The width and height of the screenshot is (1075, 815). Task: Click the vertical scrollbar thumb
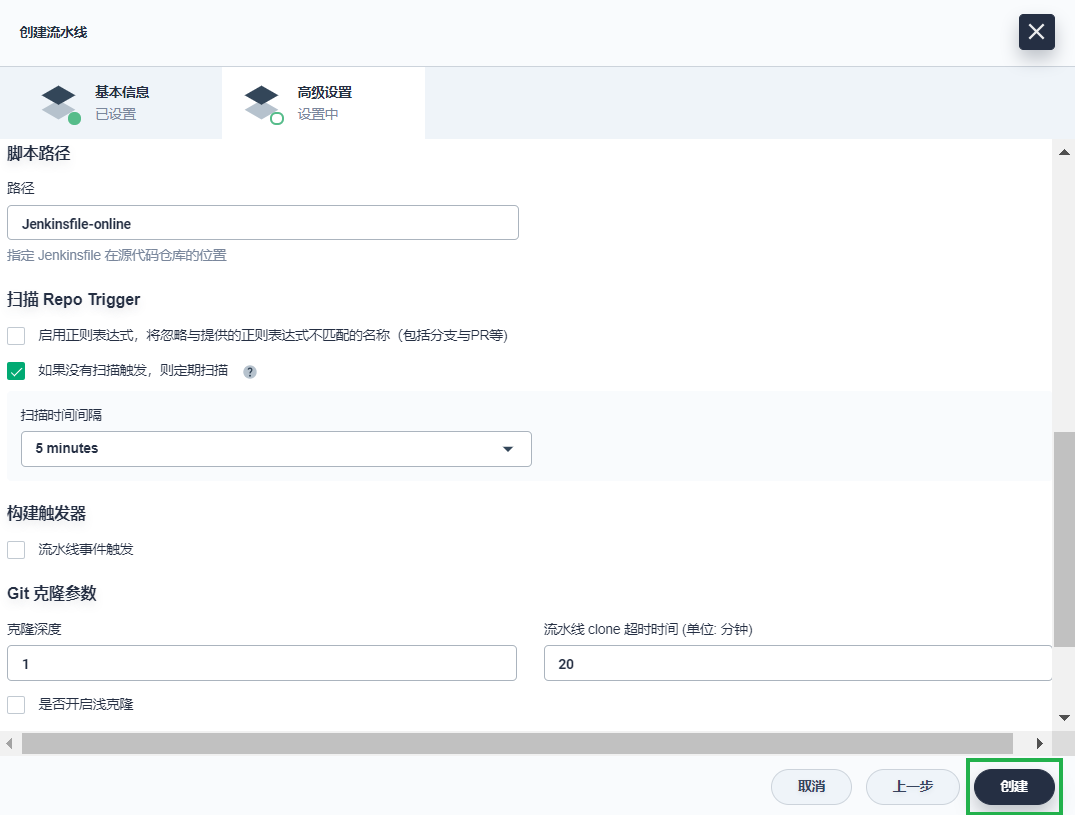tap(1064, 539)
